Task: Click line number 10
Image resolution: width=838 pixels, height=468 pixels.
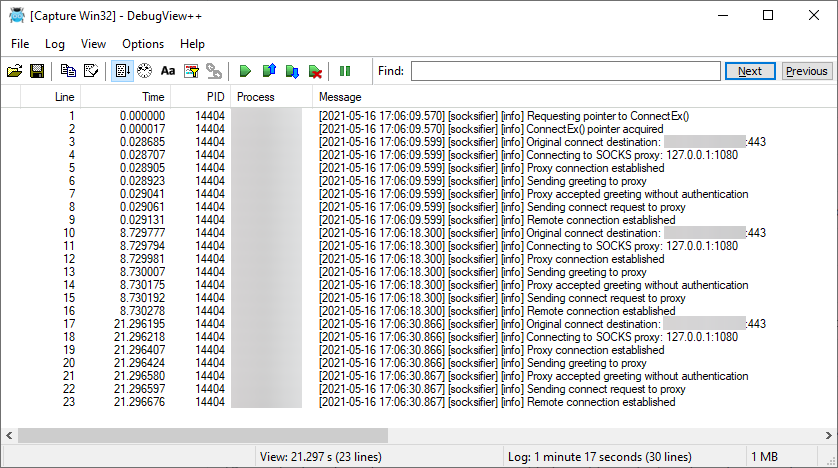Action: pos(69,233)
